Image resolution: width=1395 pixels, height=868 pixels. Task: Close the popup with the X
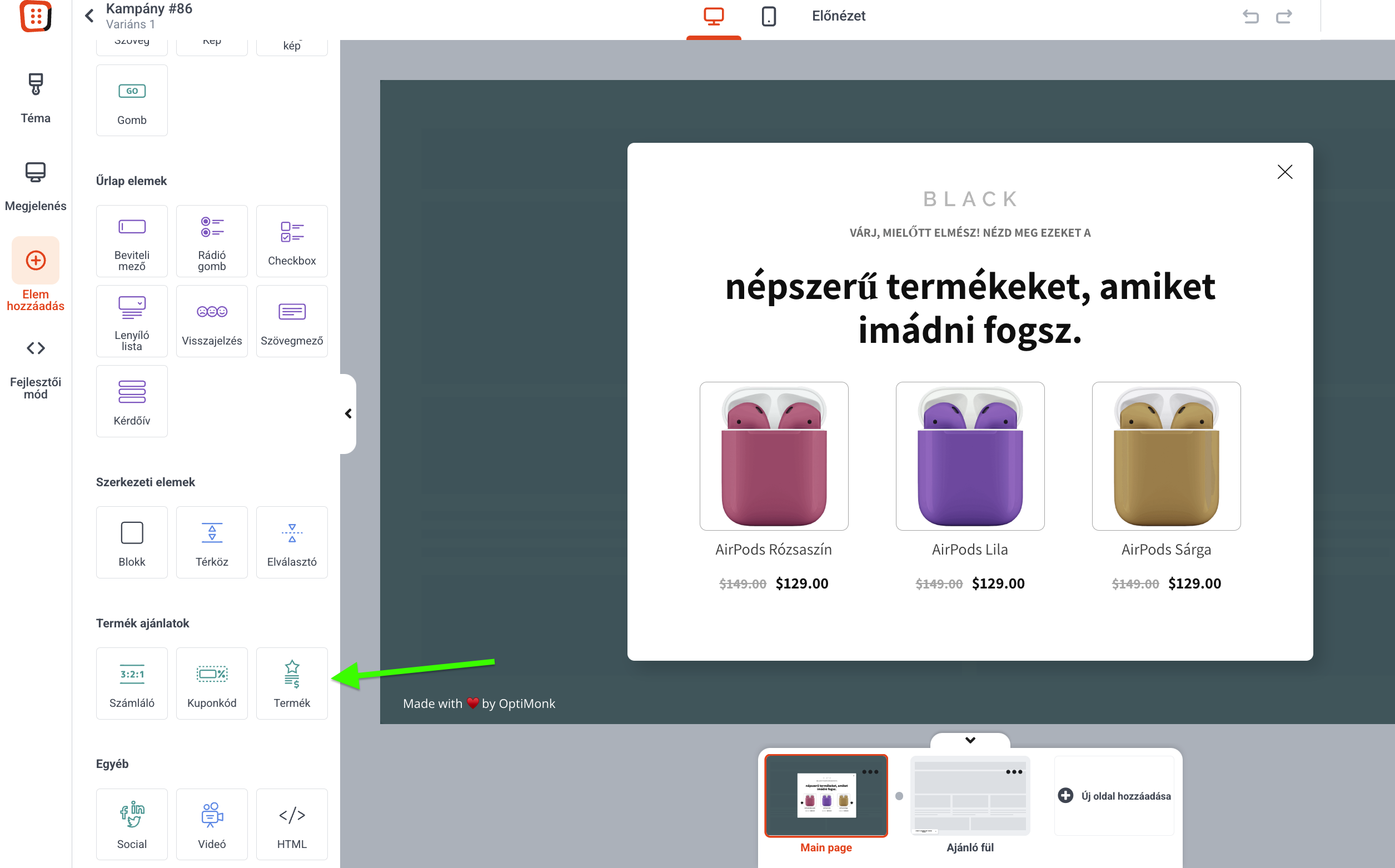coord(1285,172)
